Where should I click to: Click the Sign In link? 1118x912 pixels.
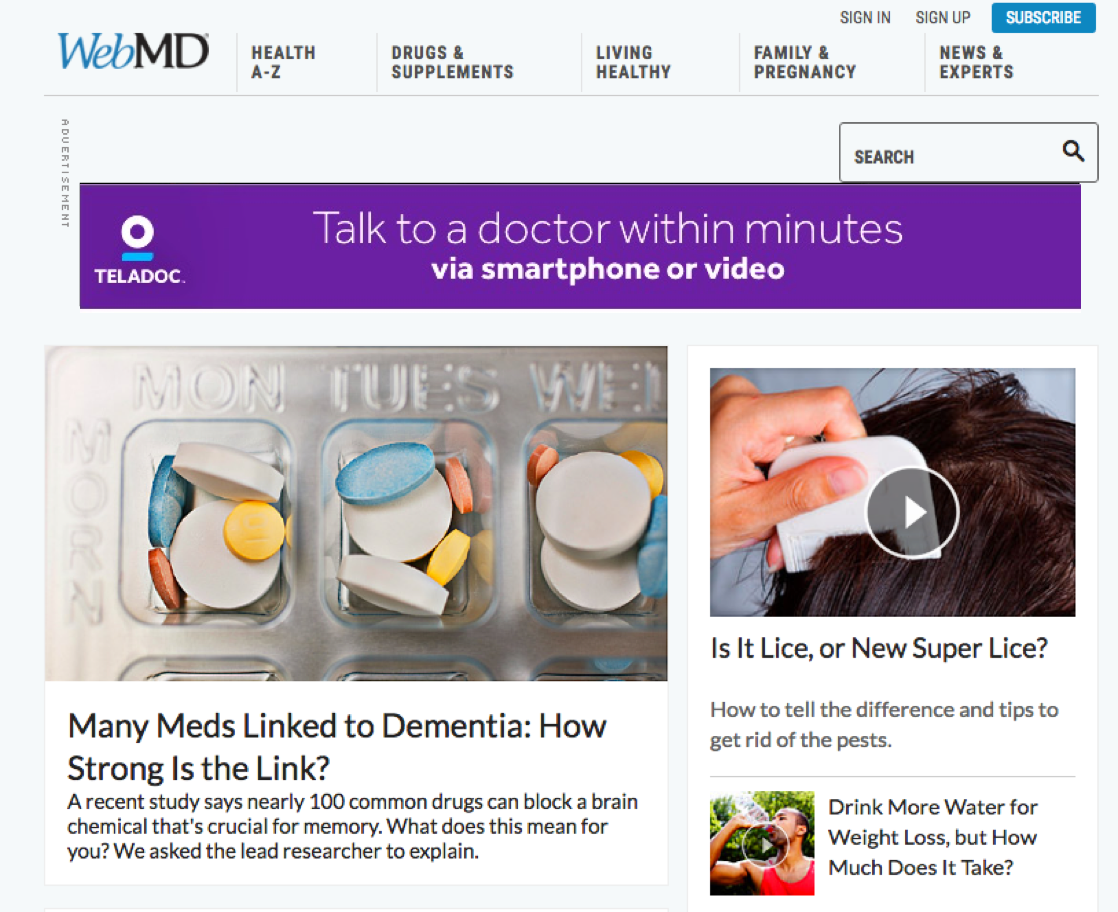865,18
